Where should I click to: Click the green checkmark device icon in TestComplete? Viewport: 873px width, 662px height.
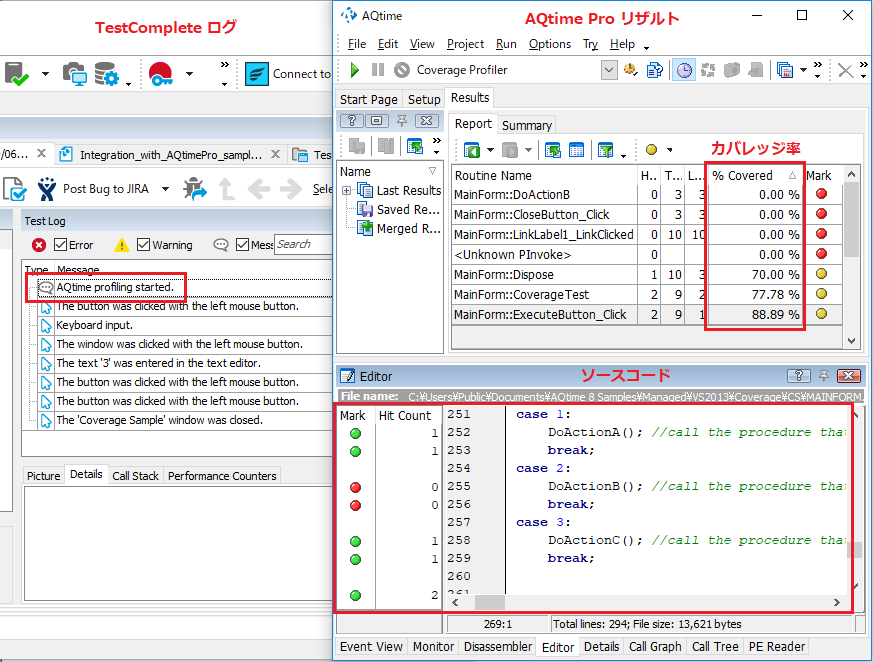[x=17, y=74]
